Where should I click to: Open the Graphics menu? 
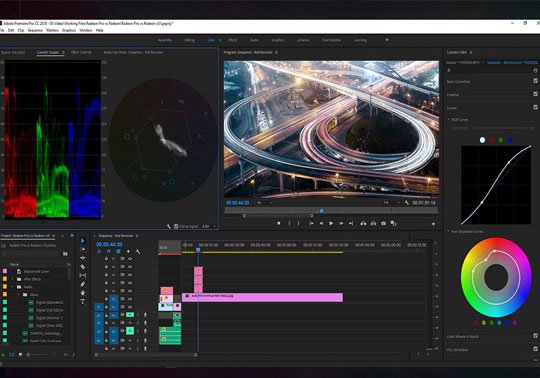(x=69, y=30)
